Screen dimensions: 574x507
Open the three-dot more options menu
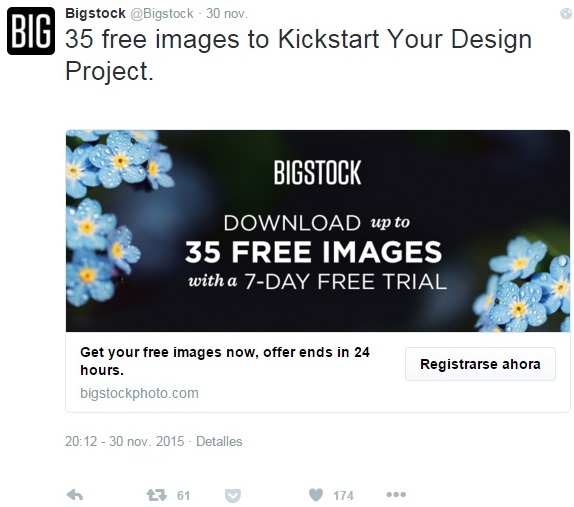[396, 495]
